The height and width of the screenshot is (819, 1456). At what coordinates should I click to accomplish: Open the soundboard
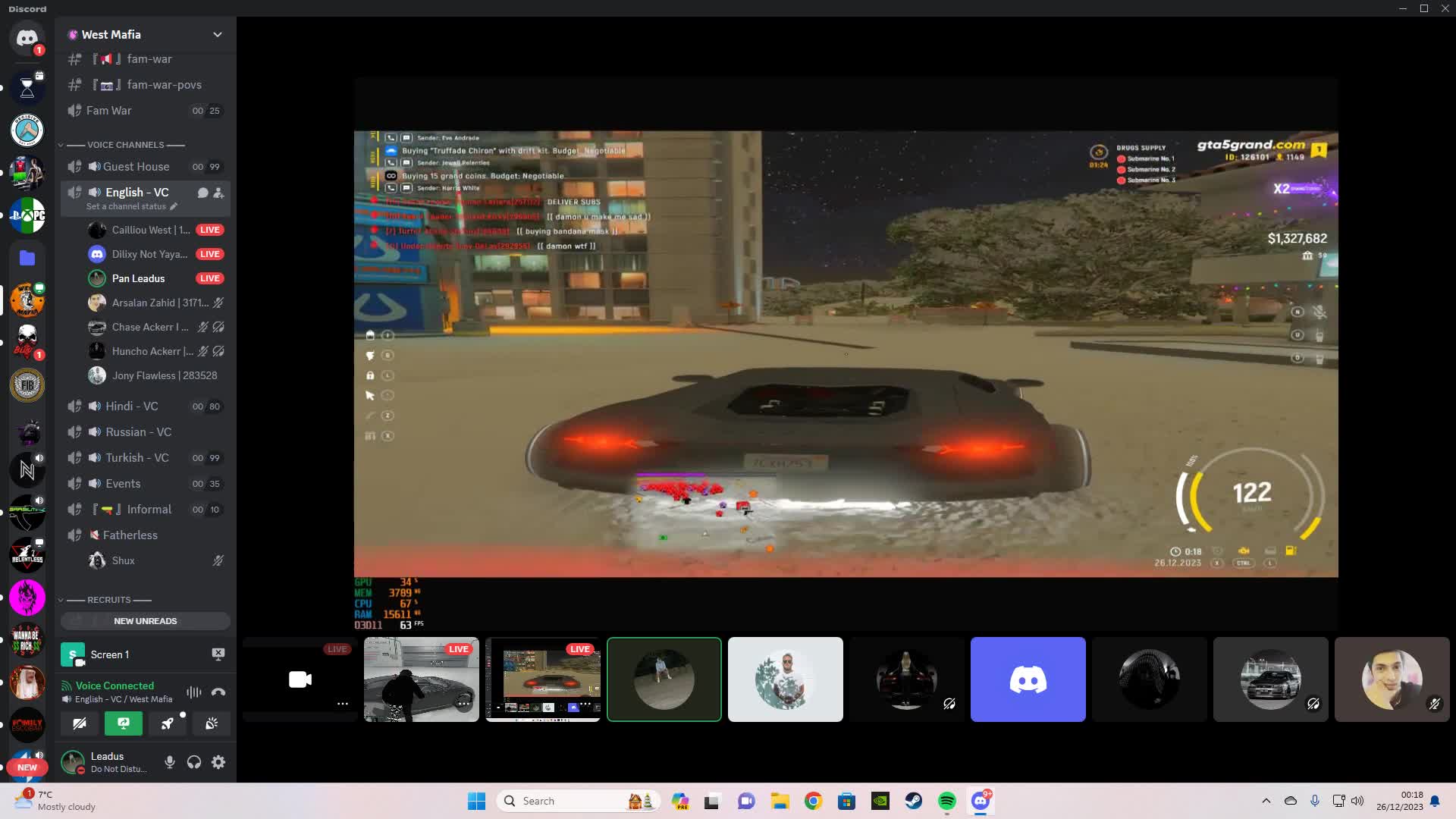point(212,724)
